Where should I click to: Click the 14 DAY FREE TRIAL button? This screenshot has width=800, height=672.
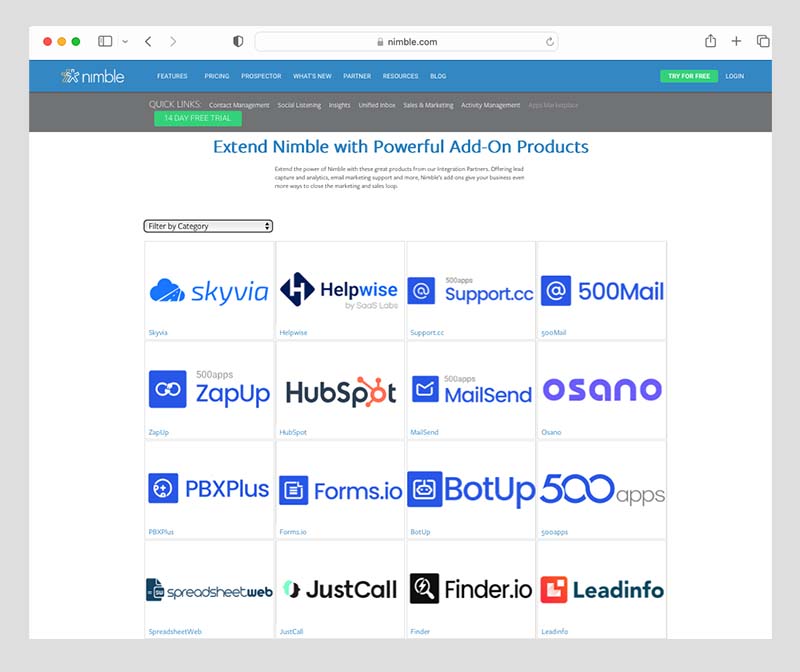[197, 118]
